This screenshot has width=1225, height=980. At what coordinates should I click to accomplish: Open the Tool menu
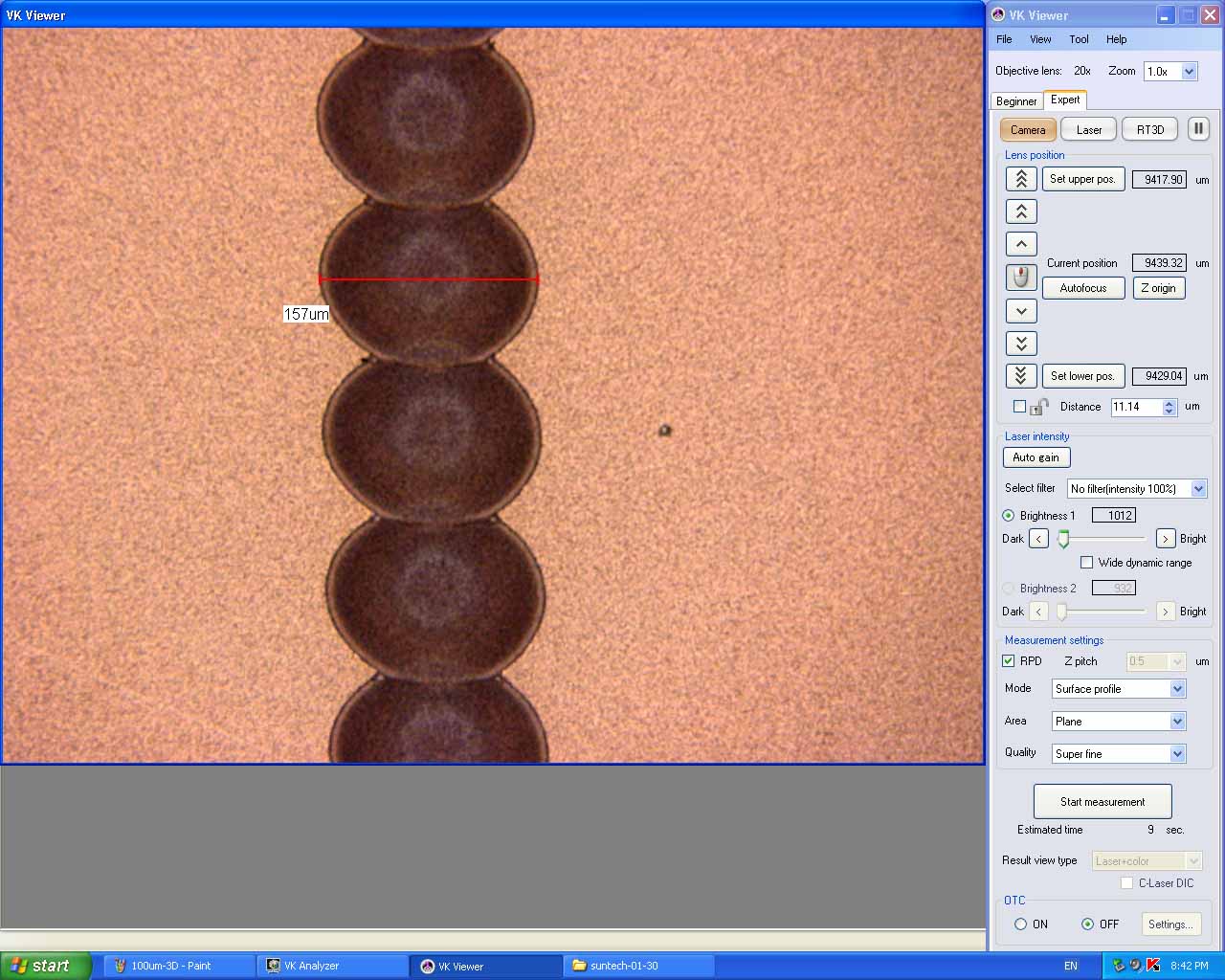click(x=1079, y=39)
